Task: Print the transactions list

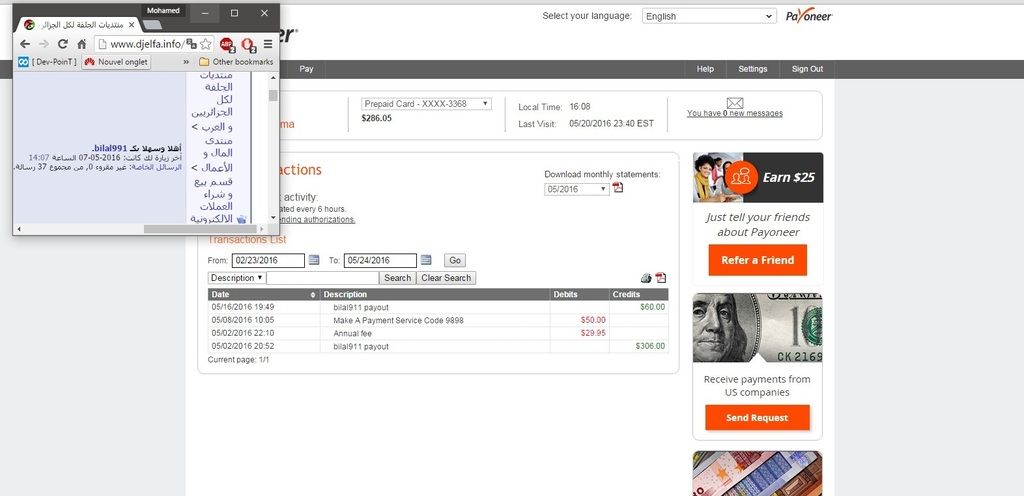Action: point(646,278)
